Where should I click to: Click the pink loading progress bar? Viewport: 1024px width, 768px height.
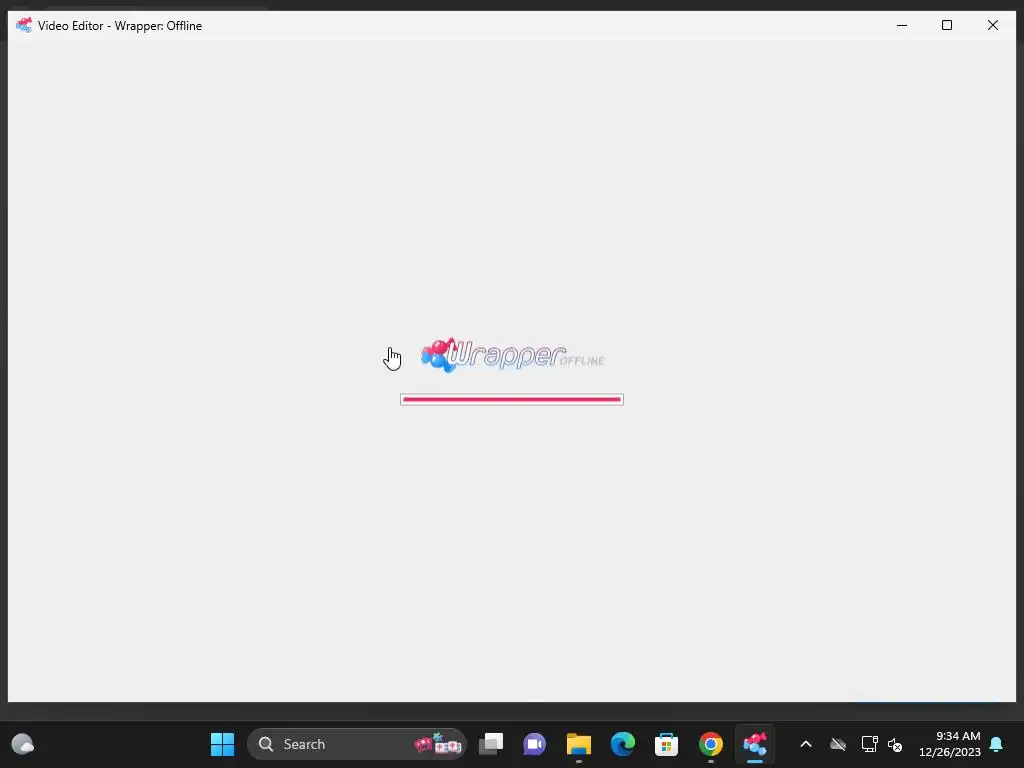click(512, 399)
